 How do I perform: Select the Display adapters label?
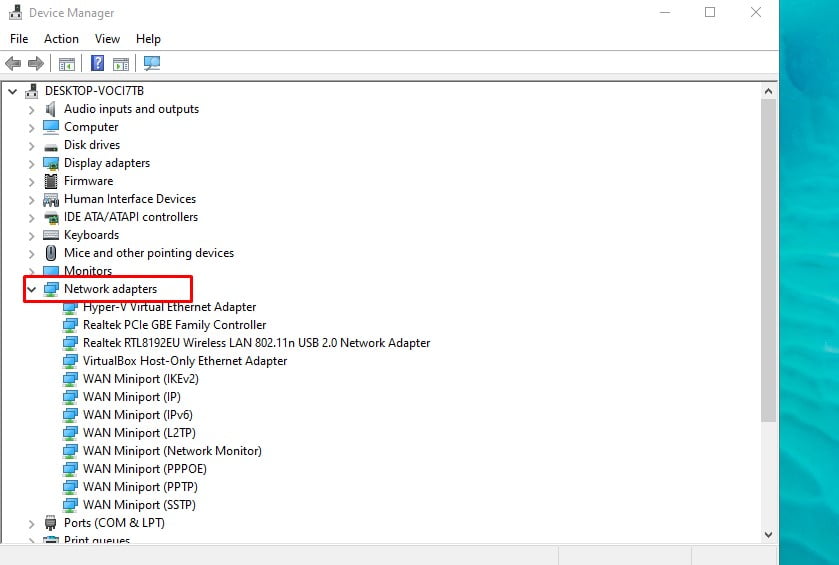coord(107,163)
